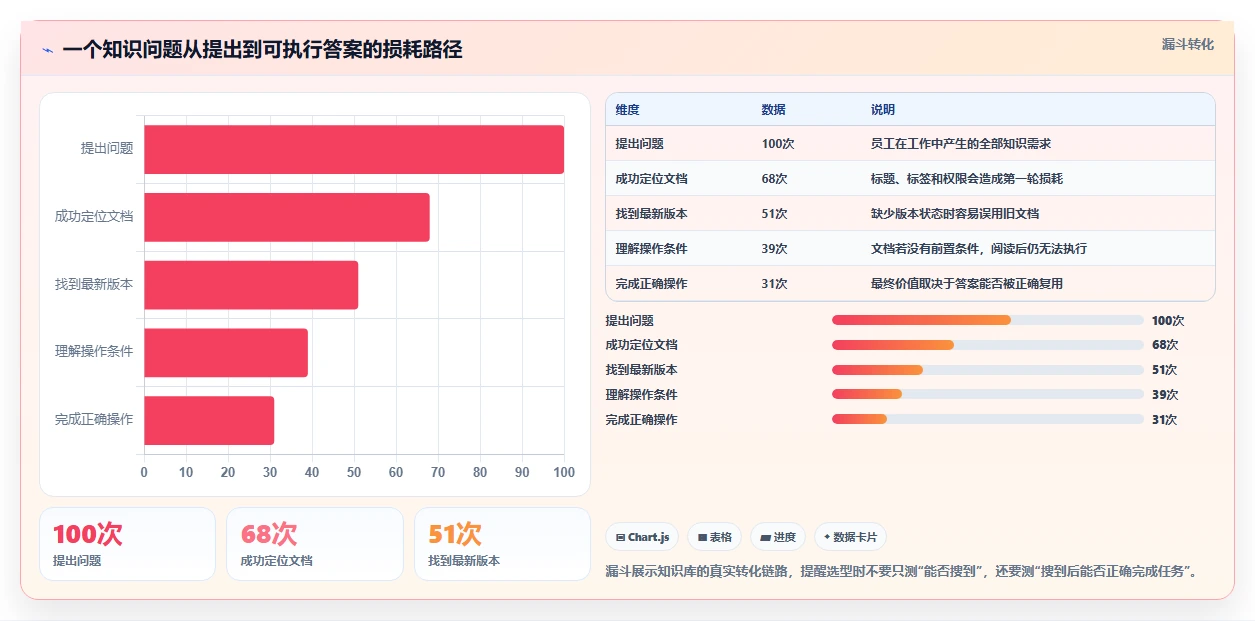Click the 68次 cell in the table
This screenshot has width=1255, height=621.
coord(775,179)
